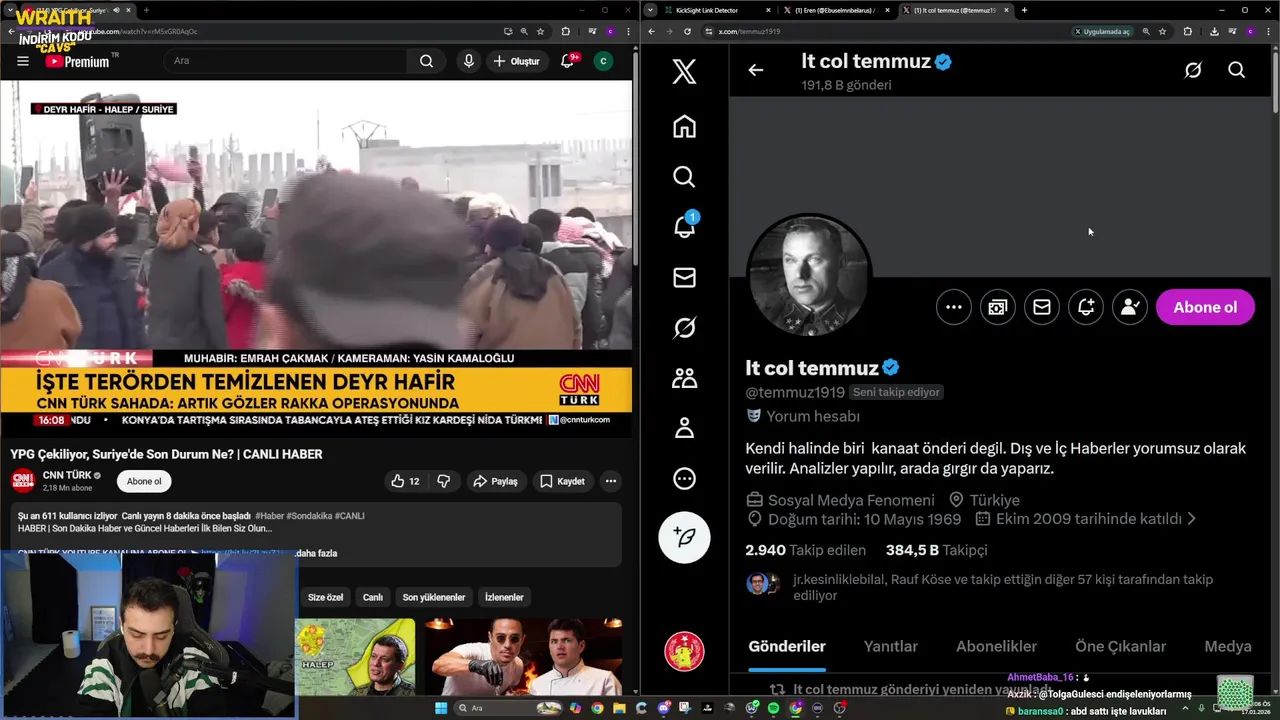
Task: Open the X Home icon in sidebar
Action: tap(684, 127)
